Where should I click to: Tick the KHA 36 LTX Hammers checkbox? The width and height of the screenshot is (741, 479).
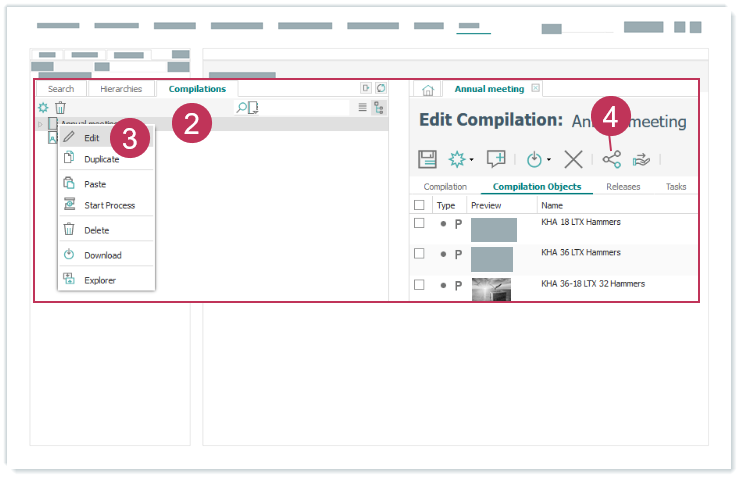pyautogui.click(x=419, y=254)
